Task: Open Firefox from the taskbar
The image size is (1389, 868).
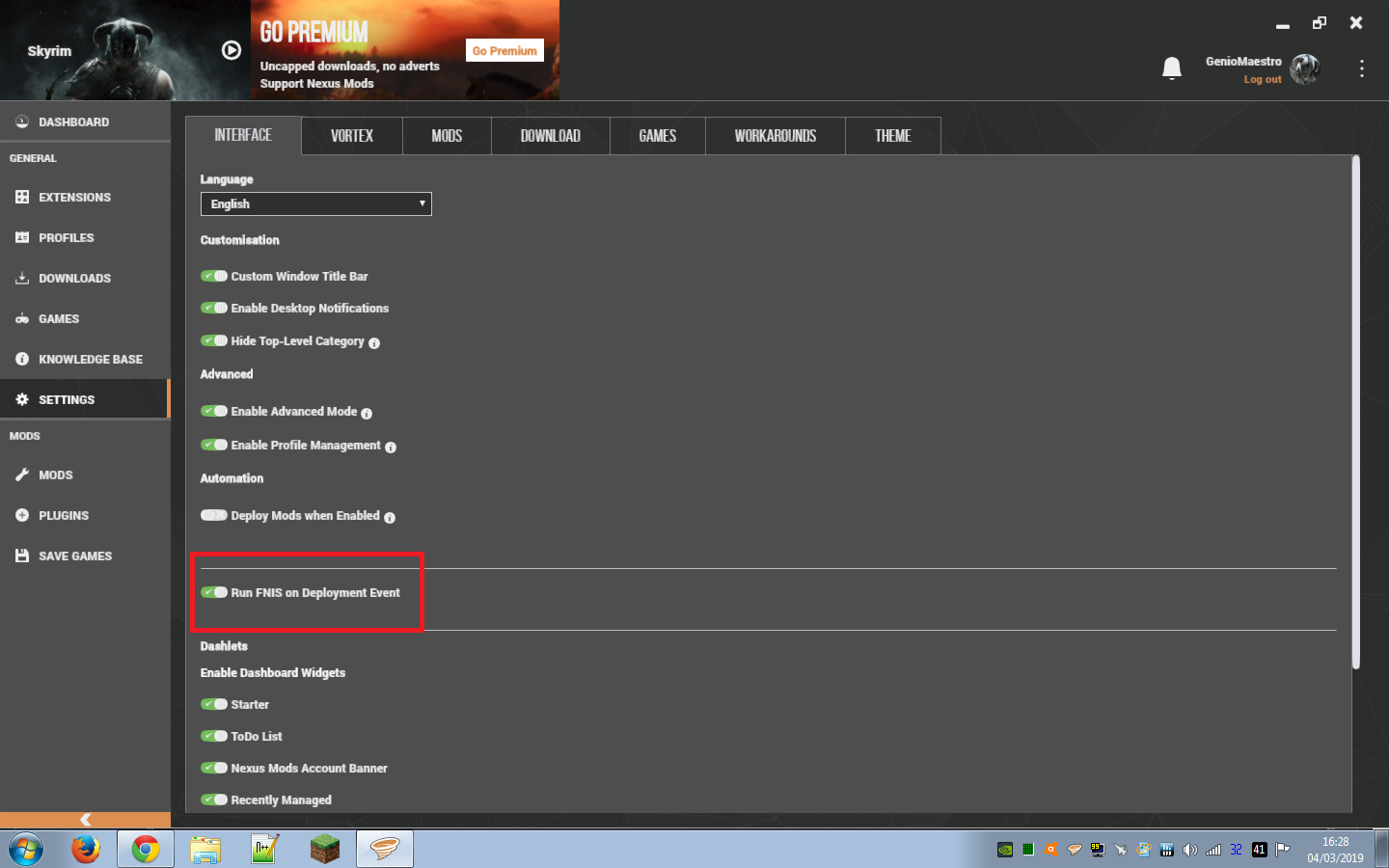Action: click(x=86, y=849)
